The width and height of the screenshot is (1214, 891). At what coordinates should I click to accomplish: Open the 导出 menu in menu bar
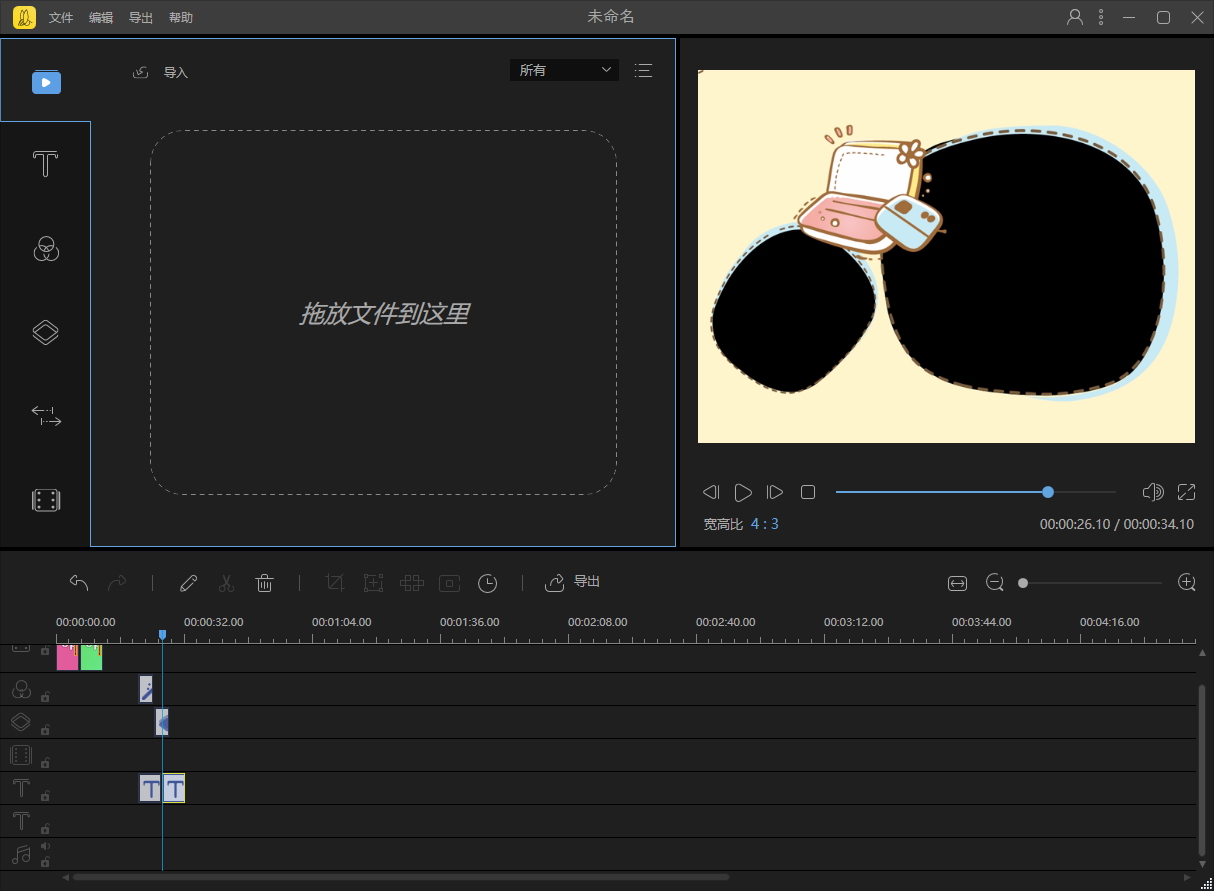click(x=141, y=18)
